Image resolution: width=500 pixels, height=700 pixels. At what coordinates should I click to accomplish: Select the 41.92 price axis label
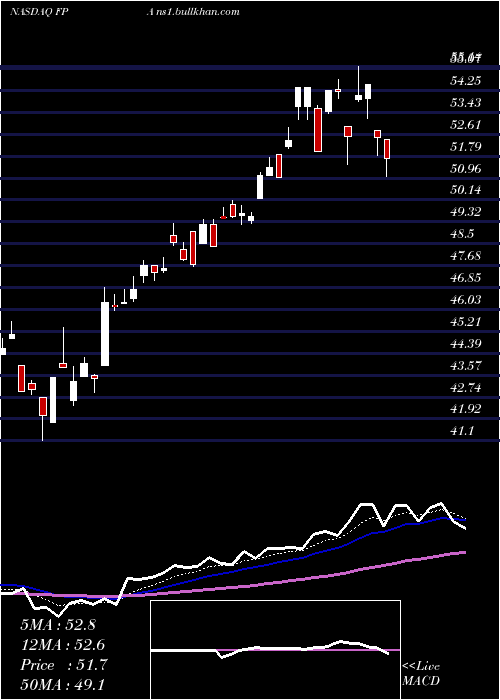(466, 409)
